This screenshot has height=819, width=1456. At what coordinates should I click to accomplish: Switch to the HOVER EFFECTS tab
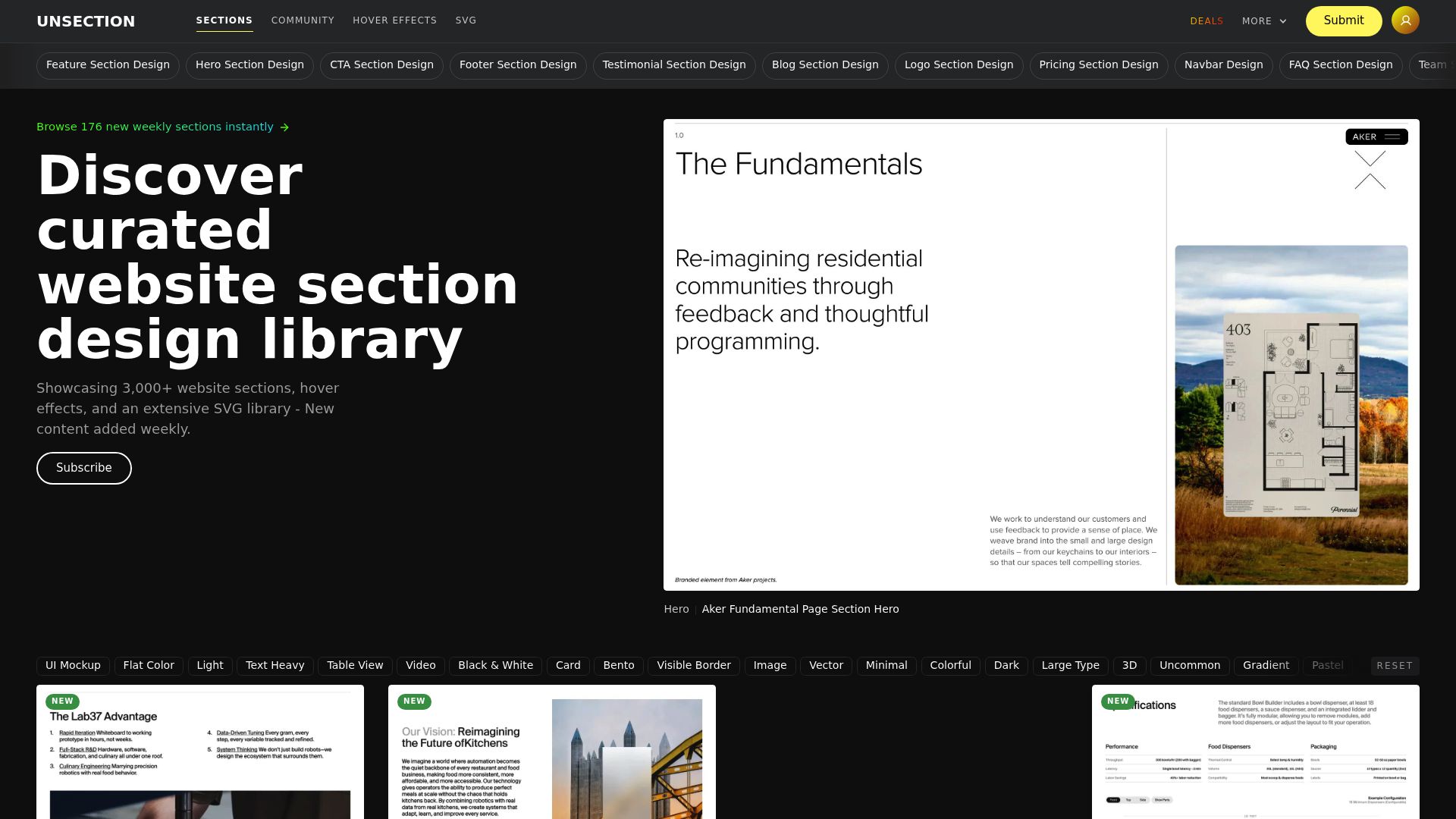pos(394,20)
